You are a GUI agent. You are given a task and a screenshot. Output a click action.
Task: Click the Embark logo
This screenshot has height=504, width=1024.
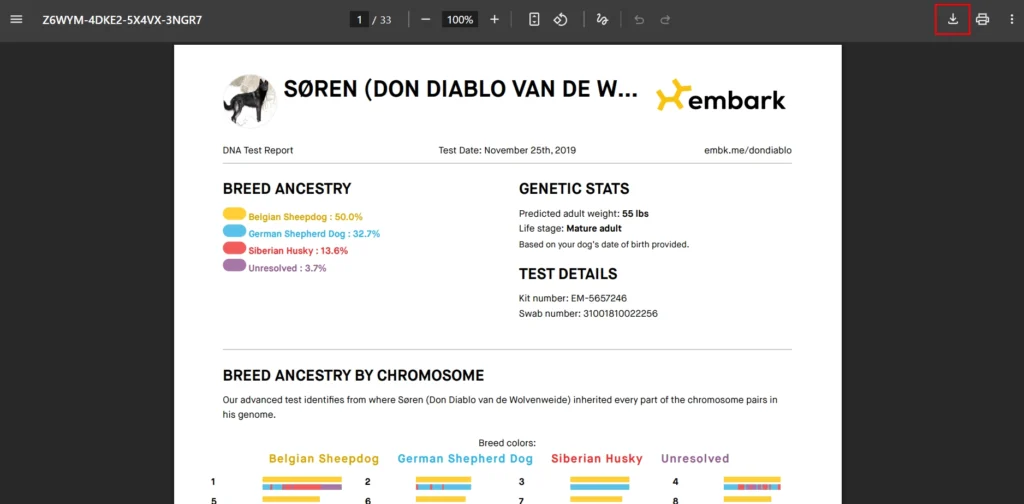[x=720, y=97]
